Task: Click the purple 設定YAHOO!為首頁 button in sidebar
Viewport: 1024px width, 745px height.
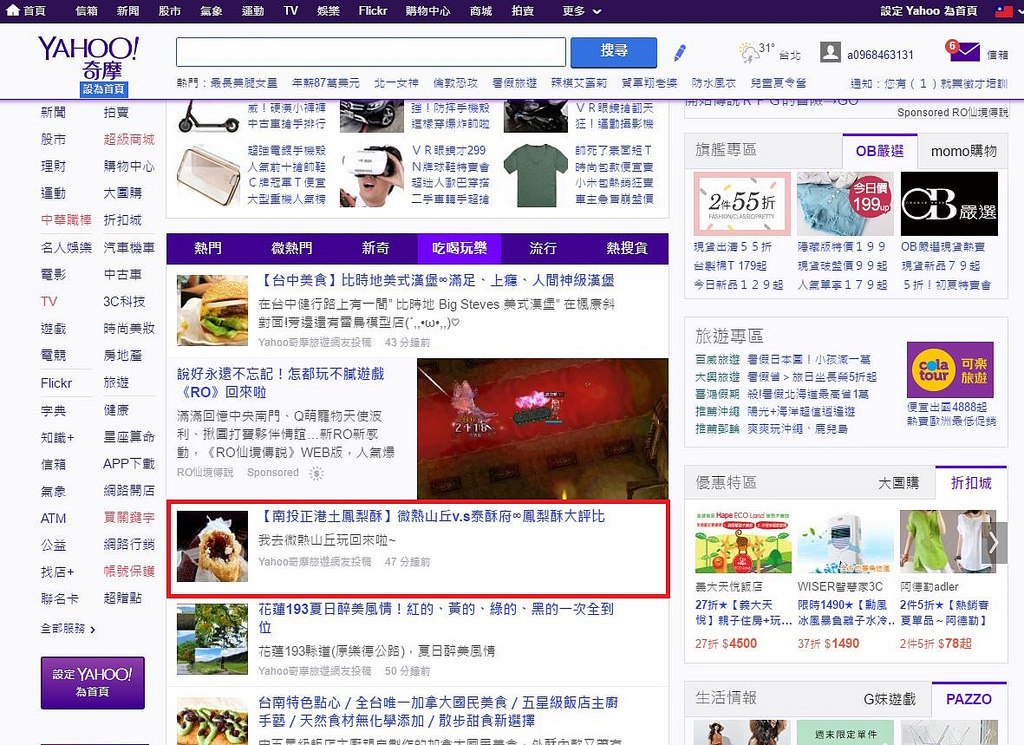Action: [x=92, y=682]
